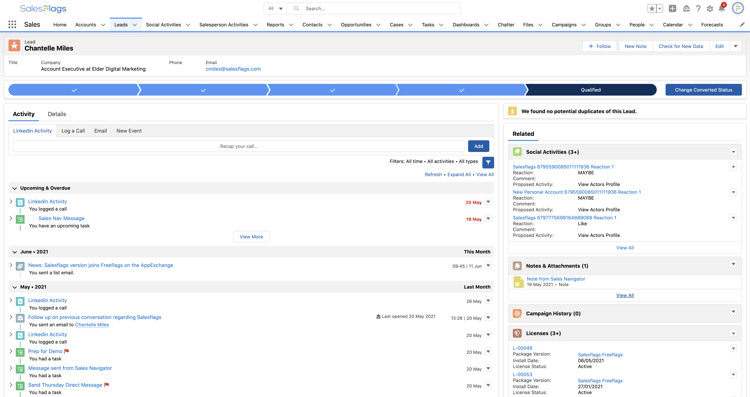Click the search magnifier icon
This screenshot has width=750, height=397.
297,9
